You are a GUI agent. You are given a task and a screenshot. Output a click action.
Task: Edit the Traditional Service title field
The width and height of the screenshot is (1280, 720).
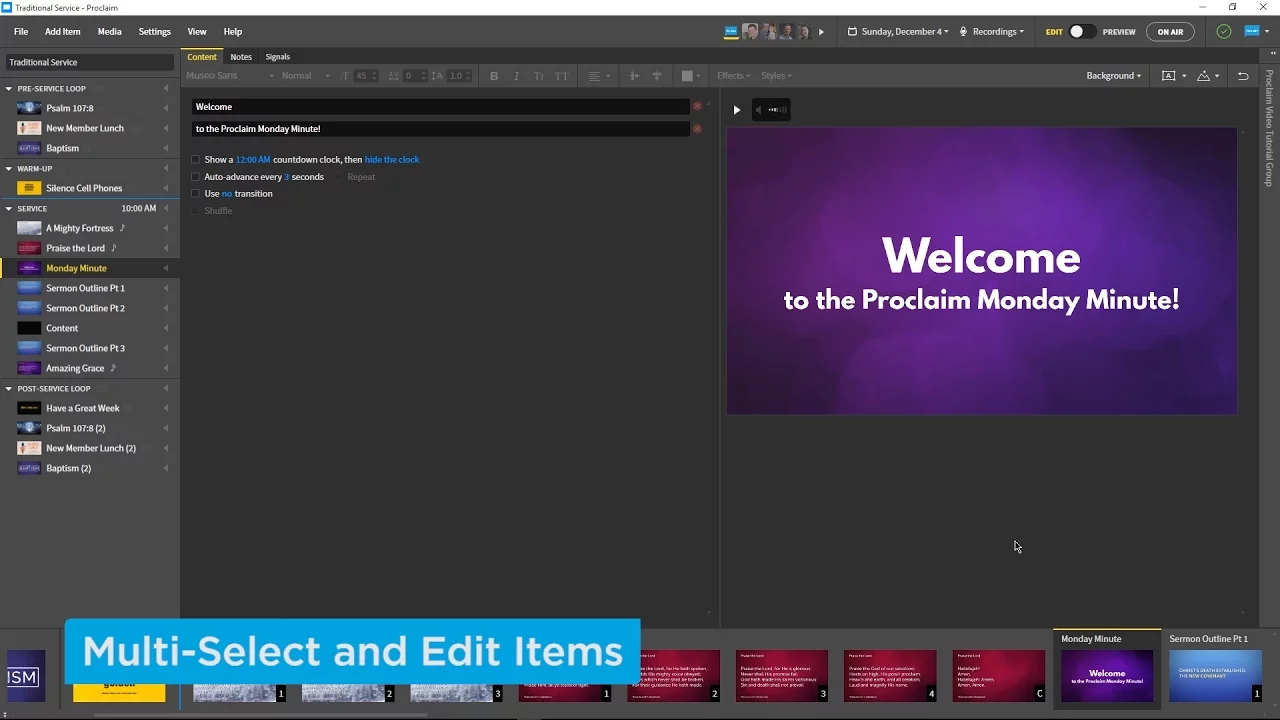(90, 62)
